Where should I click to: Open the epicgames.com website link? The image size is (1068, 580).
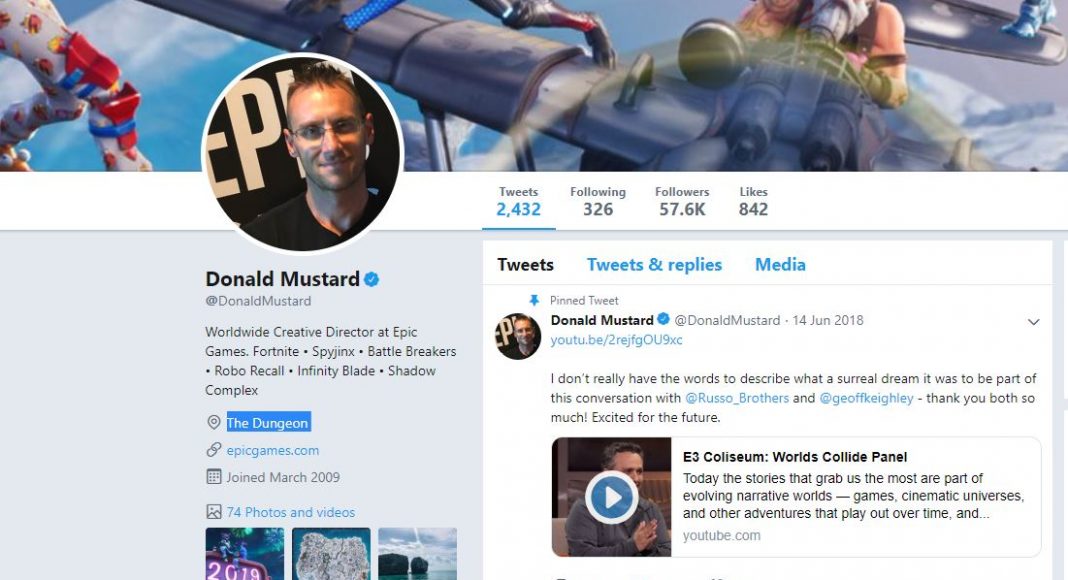click(272, 451)
